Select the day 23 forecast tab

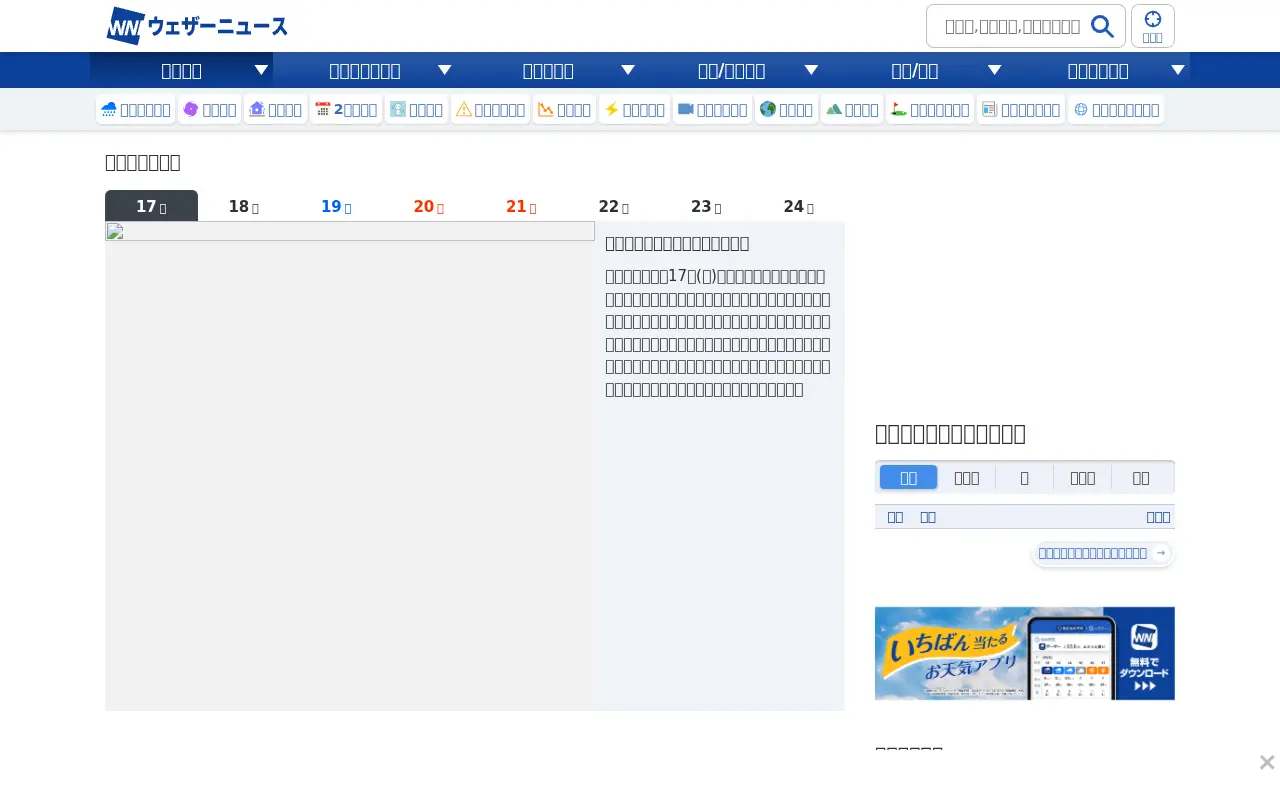(x=706, y=206)
